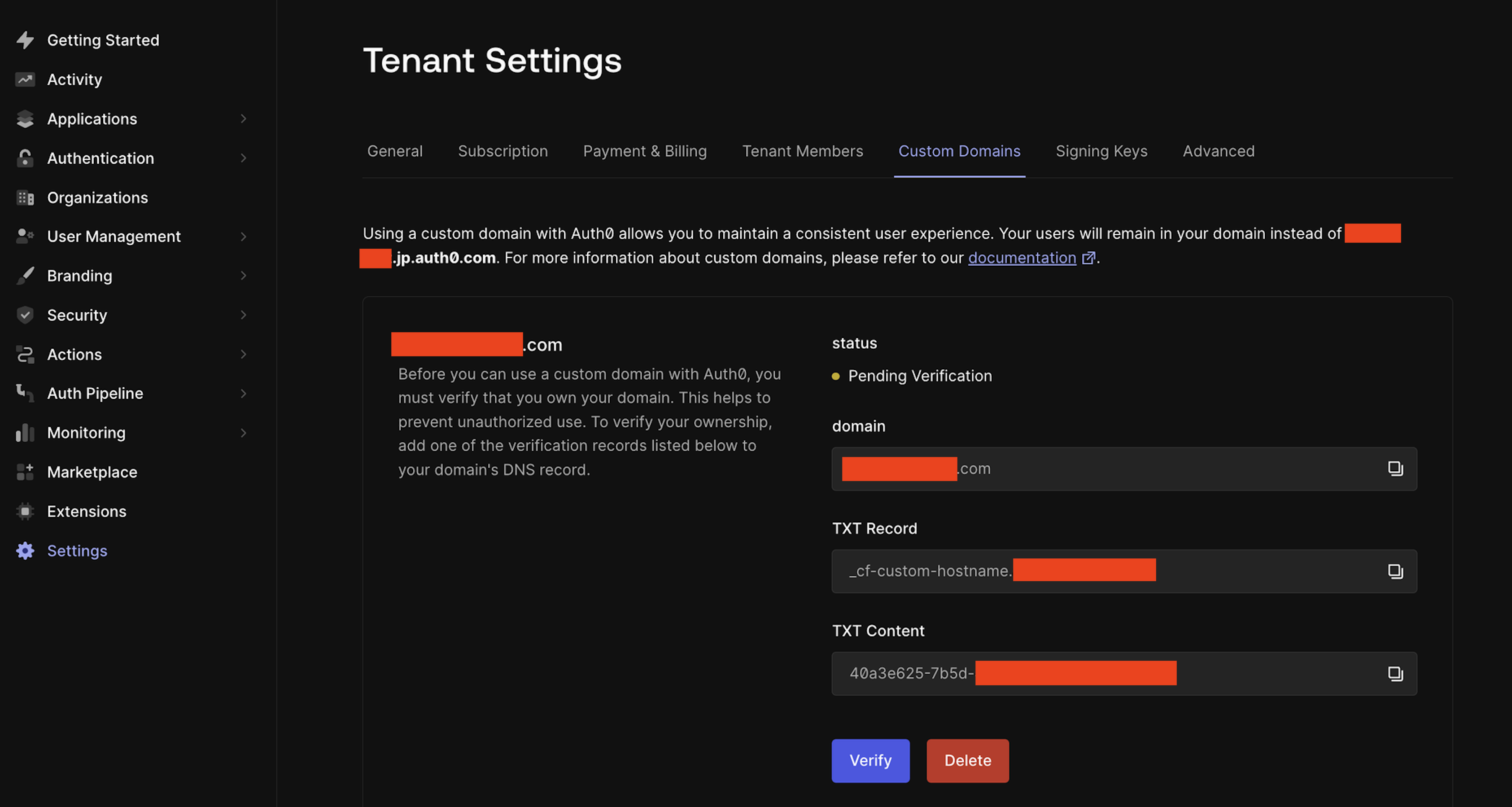Open Getting Started via lightning icon
This screenshot has height=807, width=1512.
(x=25, y=40)
